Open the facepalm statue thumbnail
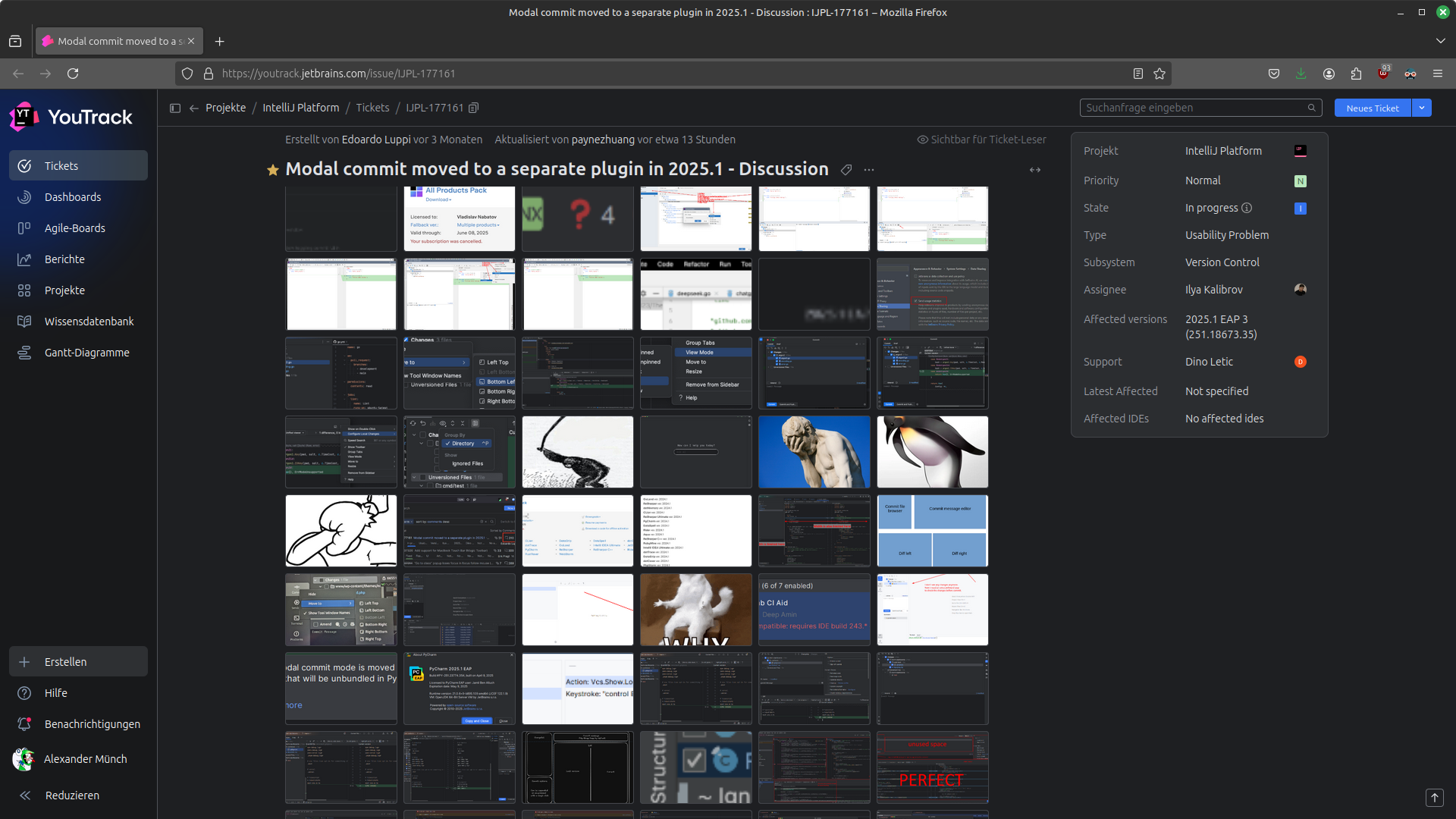Image resolution: width=1456 pixels, height=819 pixels. 814,452
